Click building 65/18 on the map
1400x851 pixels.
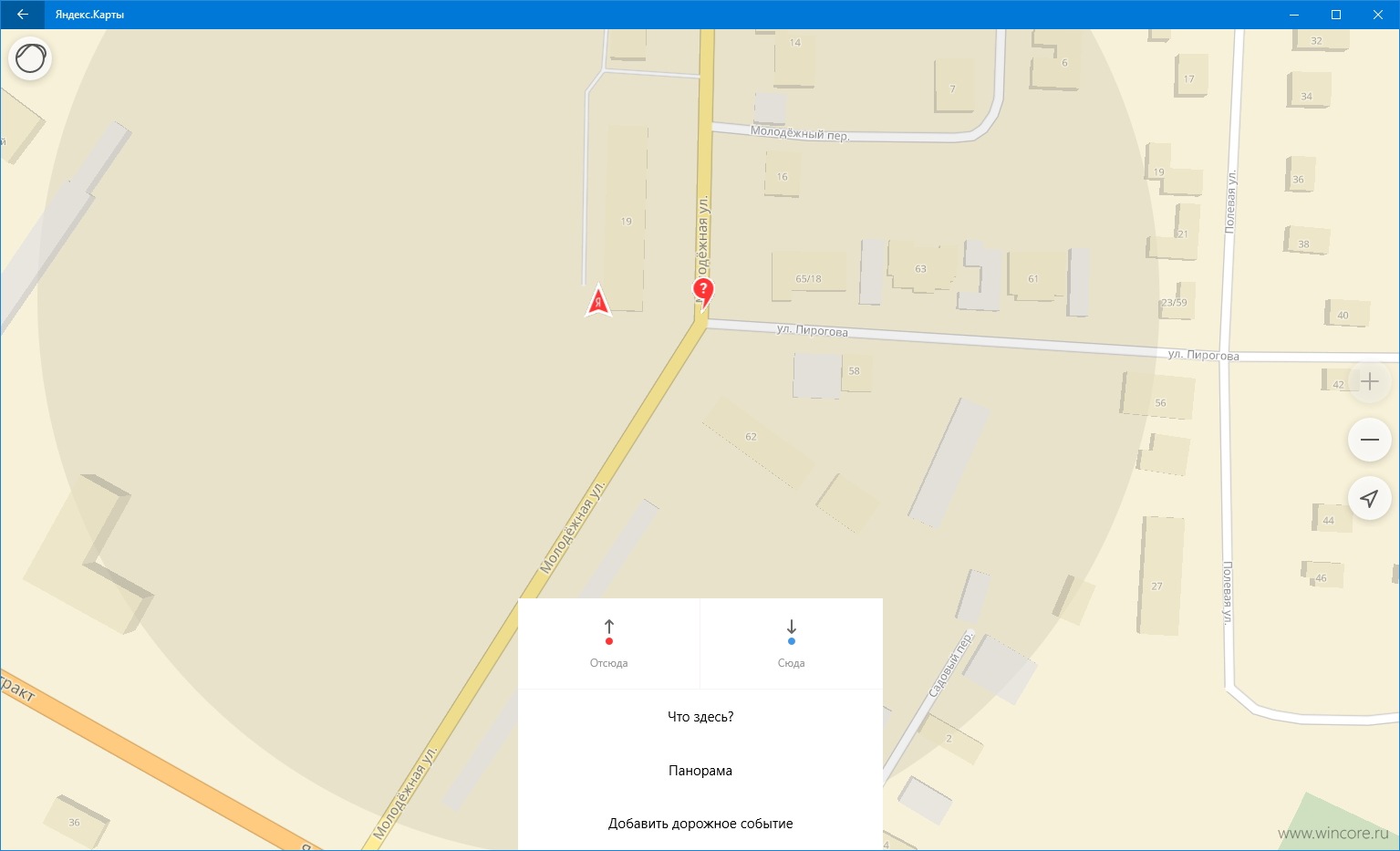point(808,278)
